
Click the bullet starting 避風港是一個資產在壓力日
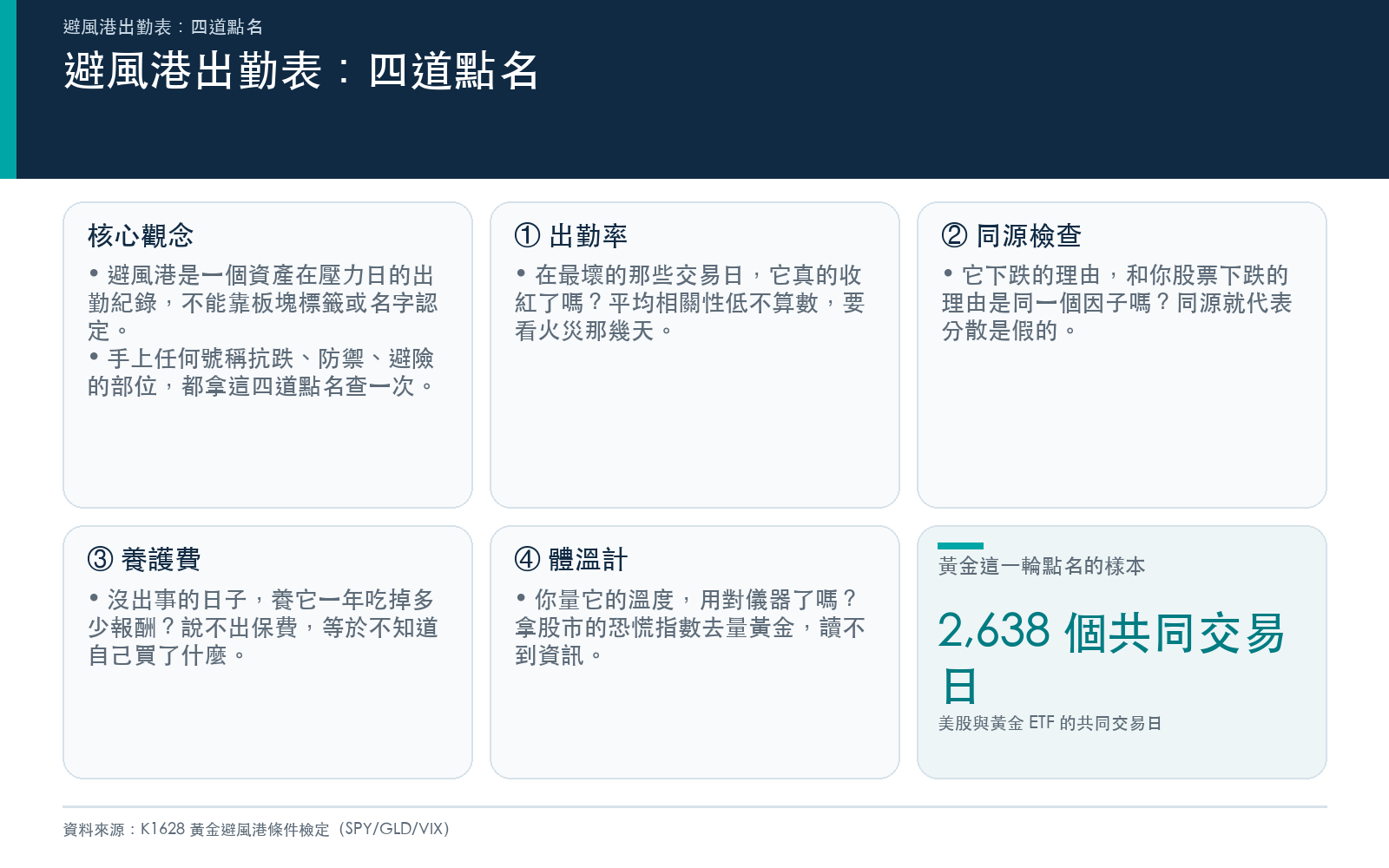click(262, 303)
